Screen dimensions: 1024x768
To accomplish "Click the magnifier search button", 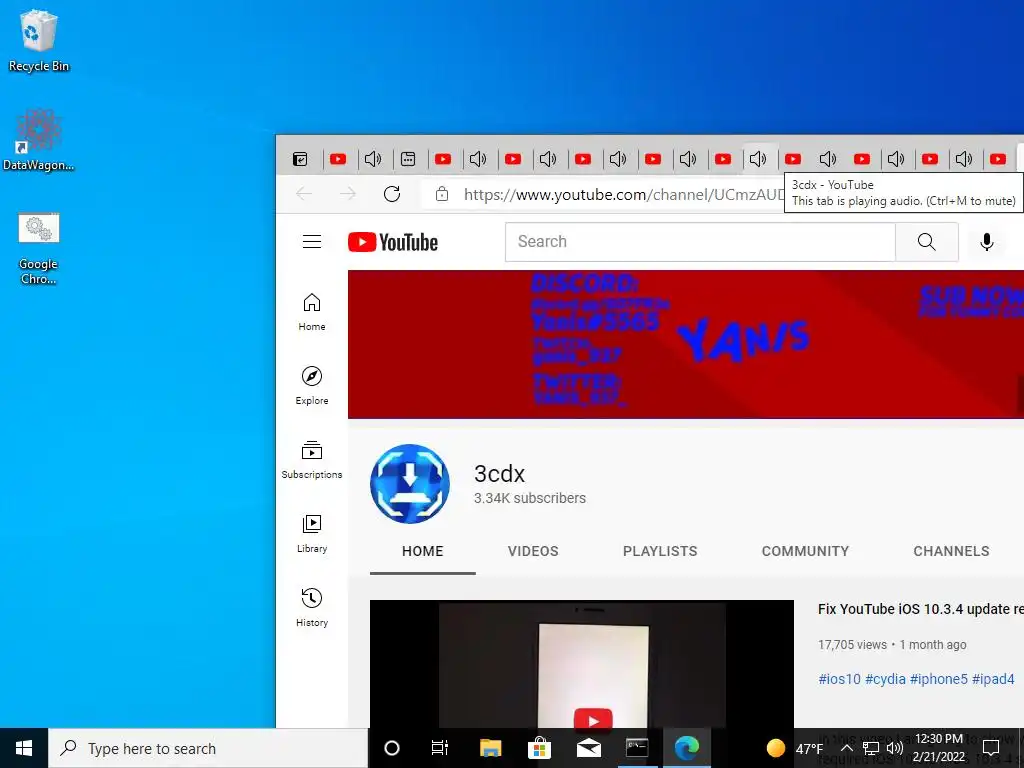I will 927,242.
